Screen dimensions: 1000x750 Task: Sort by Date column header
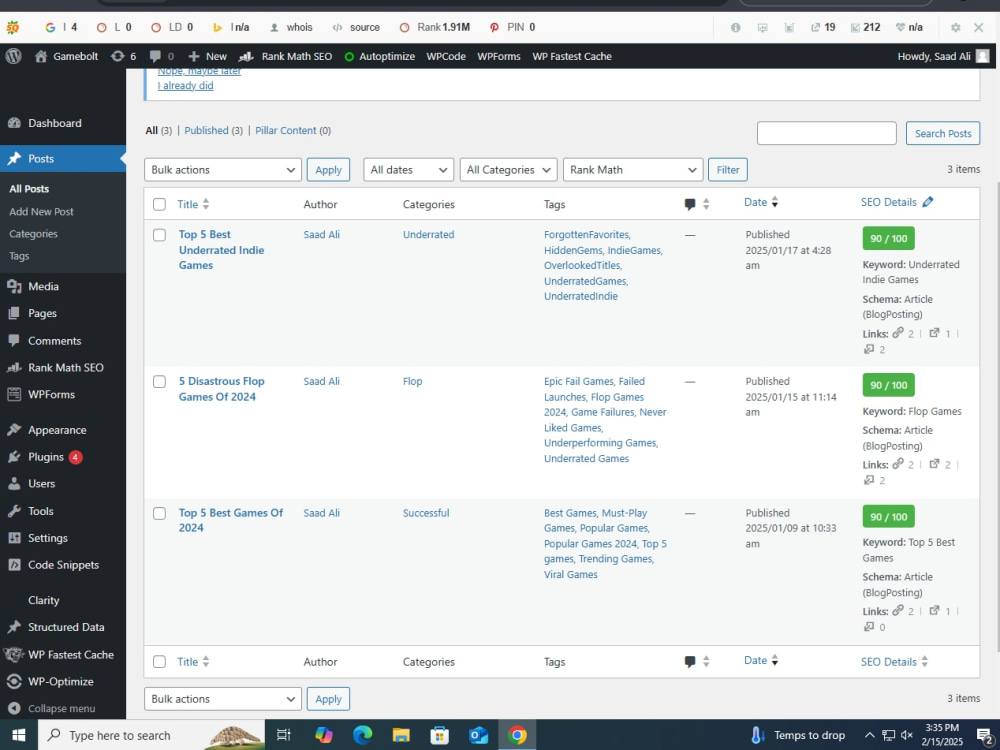point(761,202)
